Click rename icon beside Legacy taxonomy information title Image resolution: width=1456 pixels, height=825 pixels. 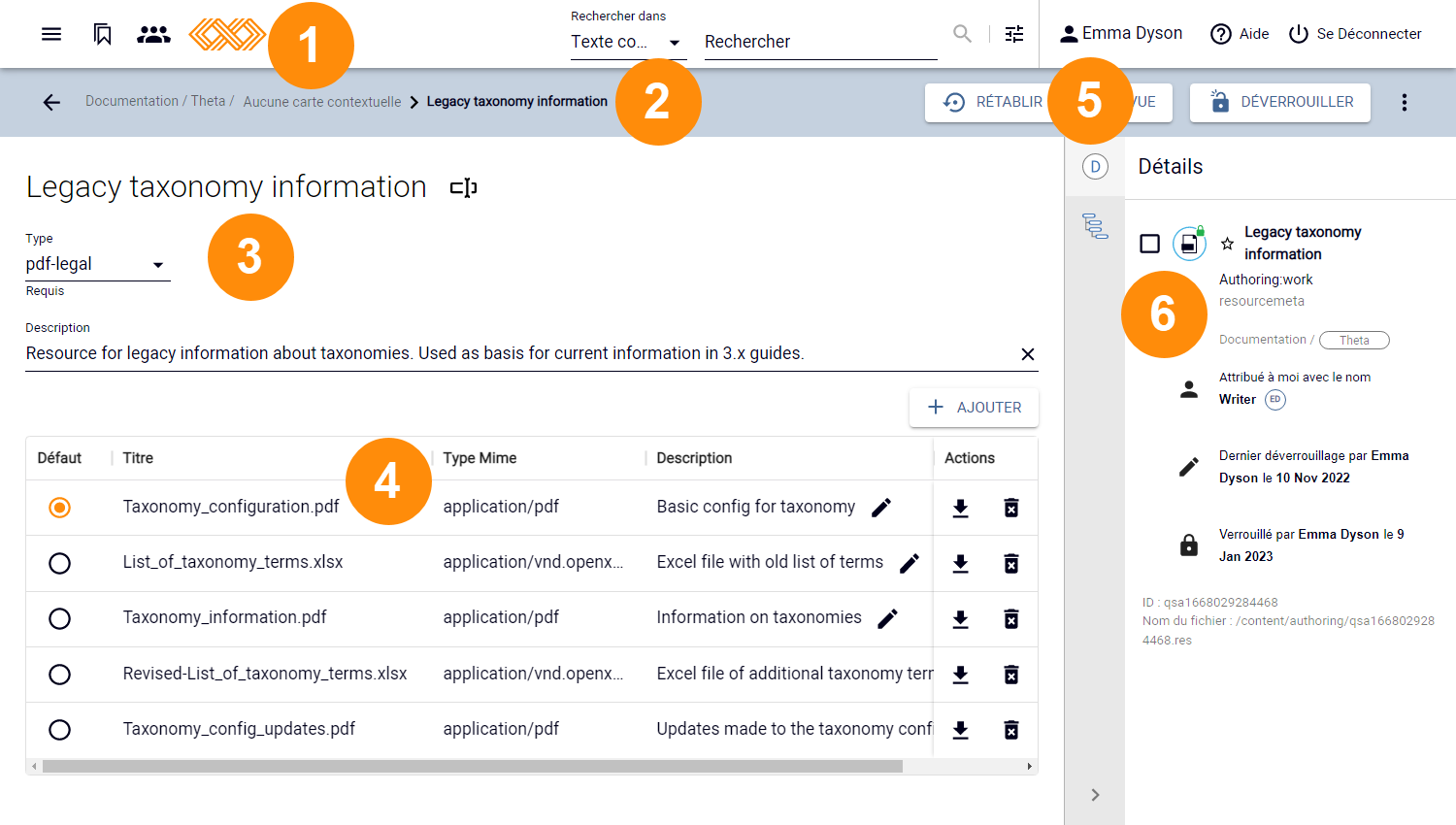pos(464,187)
